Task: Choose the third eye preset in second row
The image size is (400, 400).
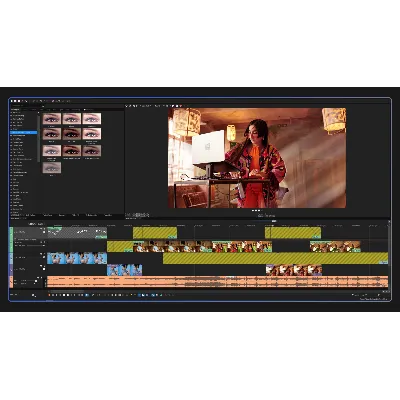Action: [92, 134]
